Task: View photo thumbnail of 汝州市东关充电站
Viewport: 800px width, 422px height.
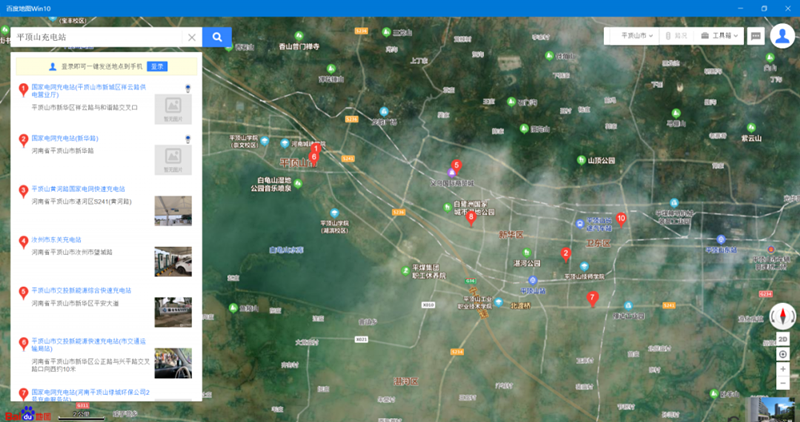Action: (173, 261)
